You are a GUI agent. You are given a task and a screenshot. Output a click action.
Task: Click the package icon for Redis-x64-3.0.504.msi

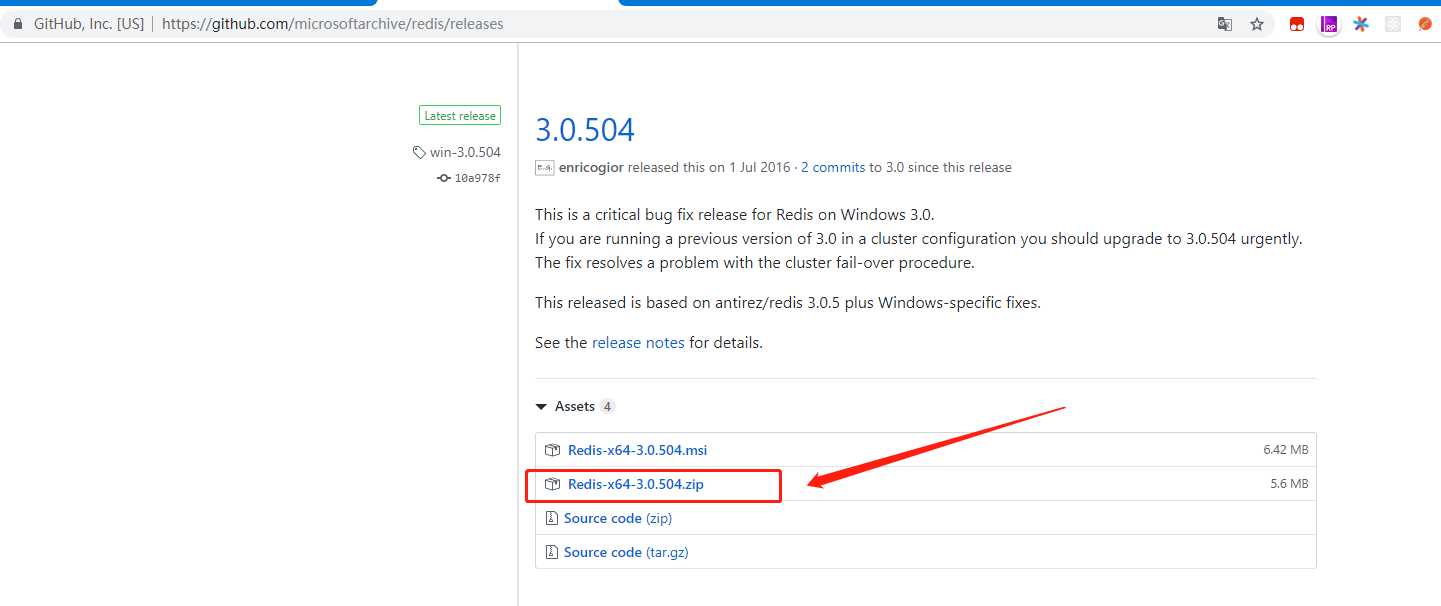tap(552, 450)
